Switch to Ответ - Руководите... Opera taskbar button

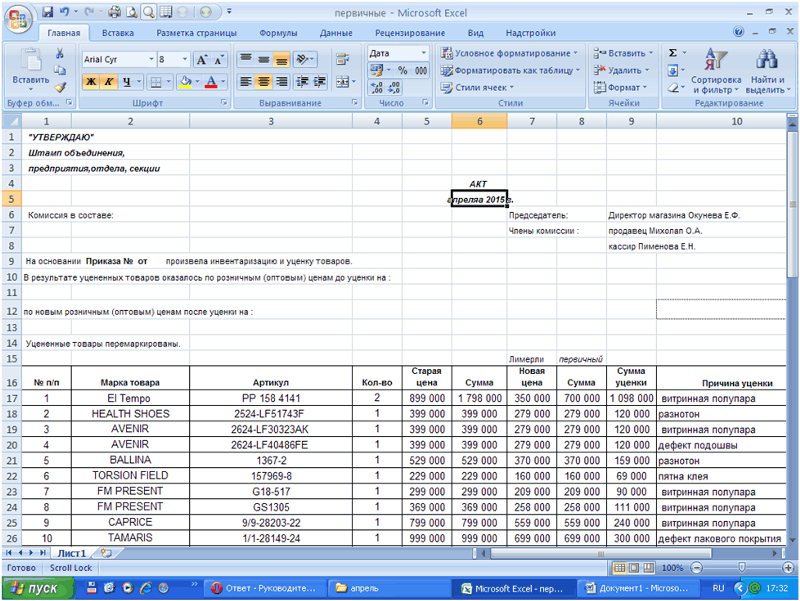pyautogui.click(x=264, y=588)
